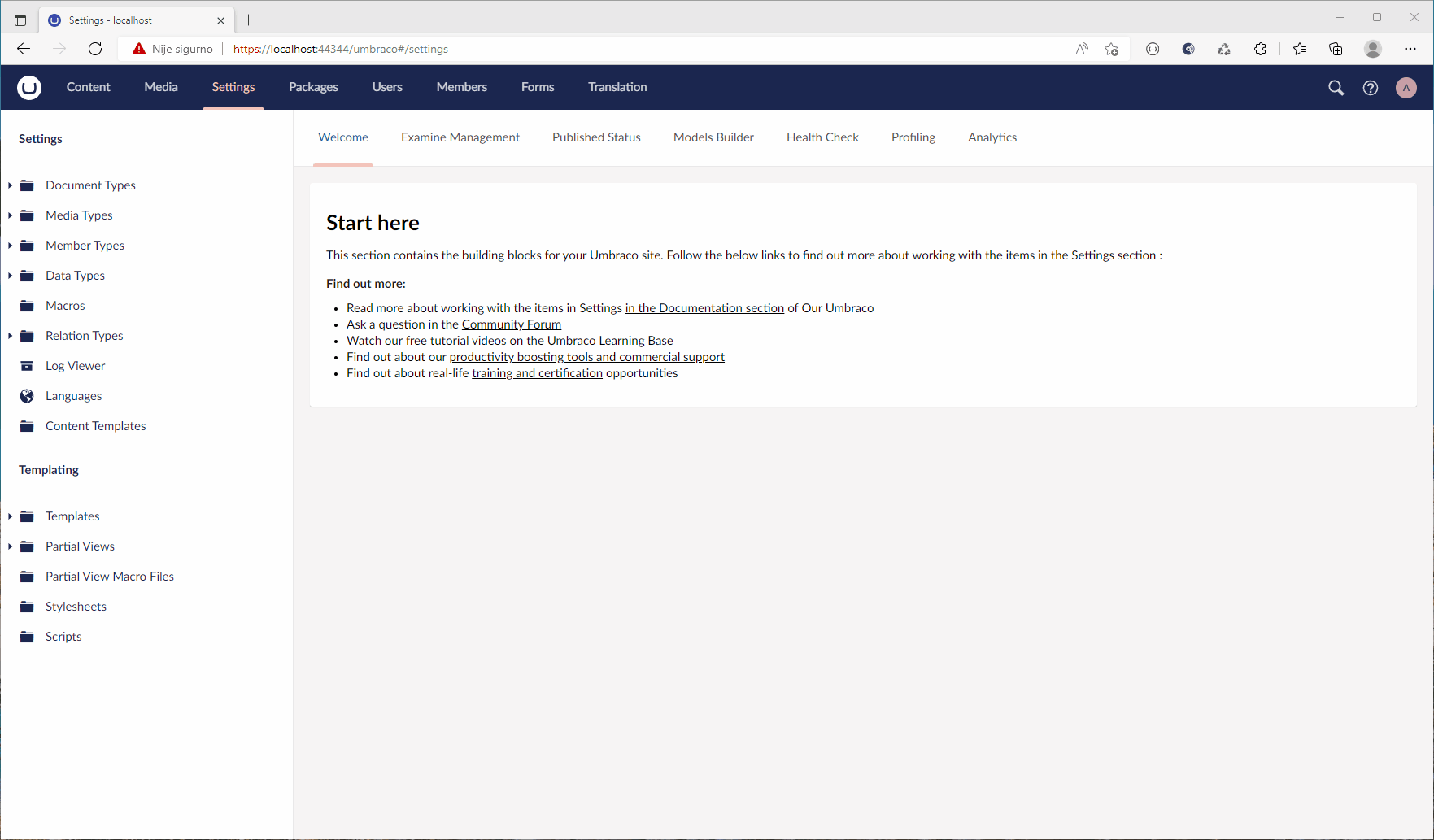Image resolution: width=1434 pixels, height=840 pixels.
Task: Open the backoffice search magnifier
Action: click(1336, 88)
